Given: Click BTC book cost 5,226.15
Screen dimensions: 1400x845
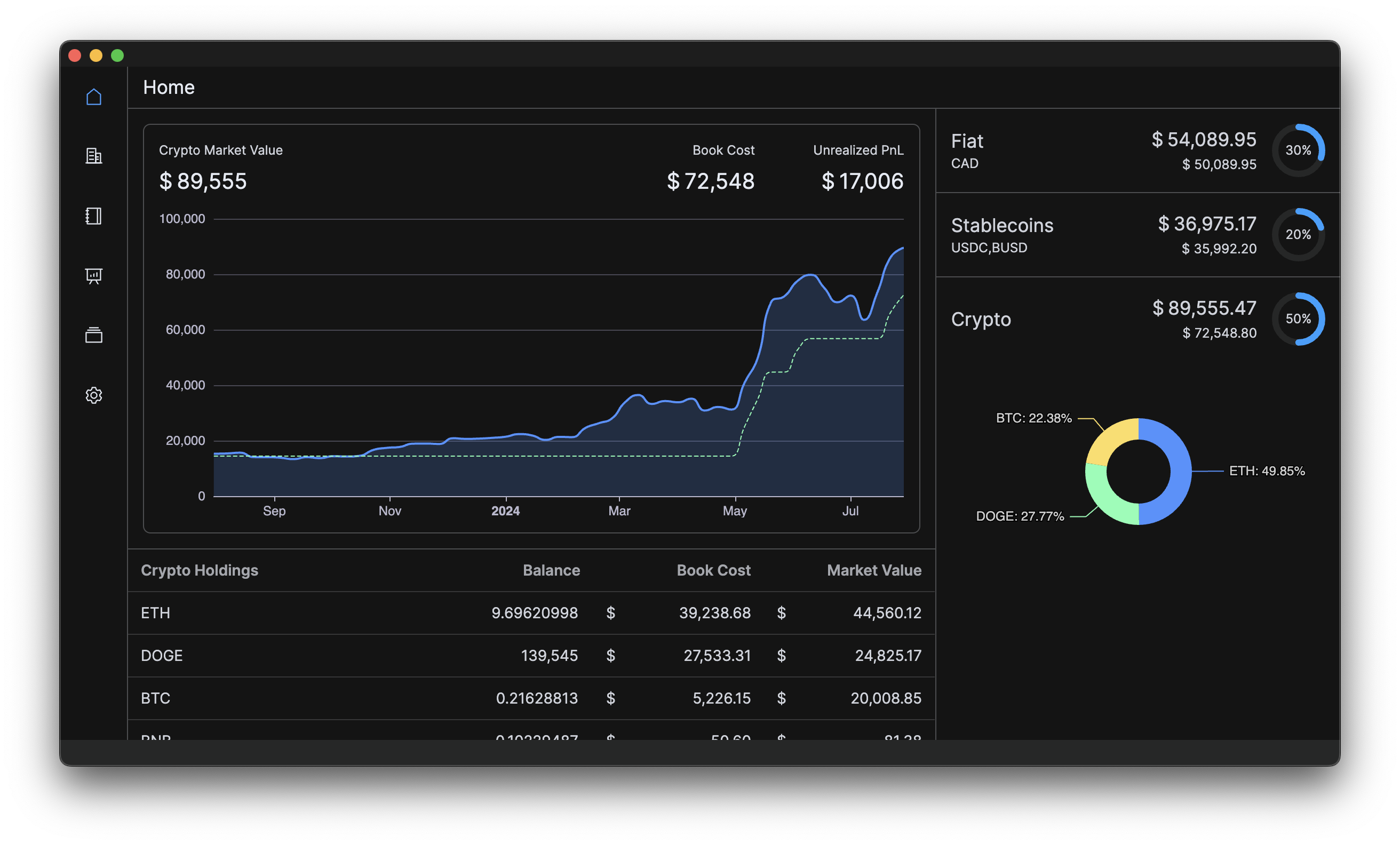Looking at the screenshot, I should 721,698.
